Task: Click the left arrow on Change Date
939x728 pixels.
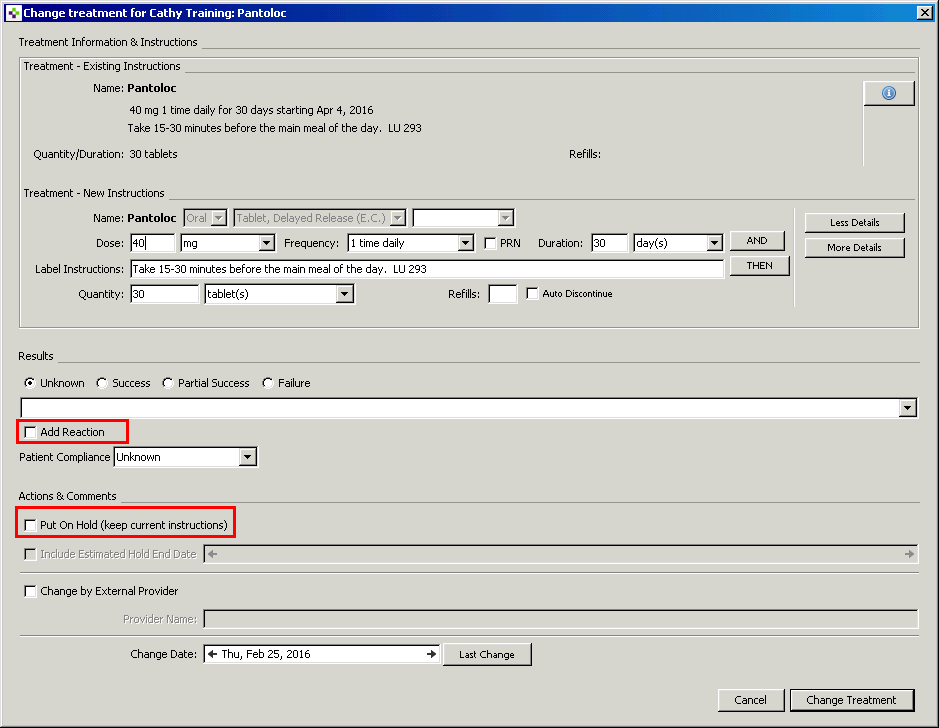Action: (212, 654)
